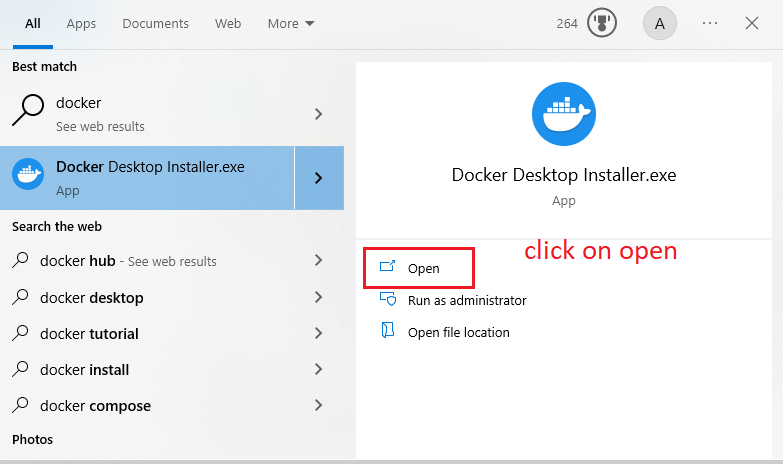Image resolution: width=783 pixels, height=464 pixels.
Task: Click the rewards trophy badge icon
Action: [x=601, y=23]
